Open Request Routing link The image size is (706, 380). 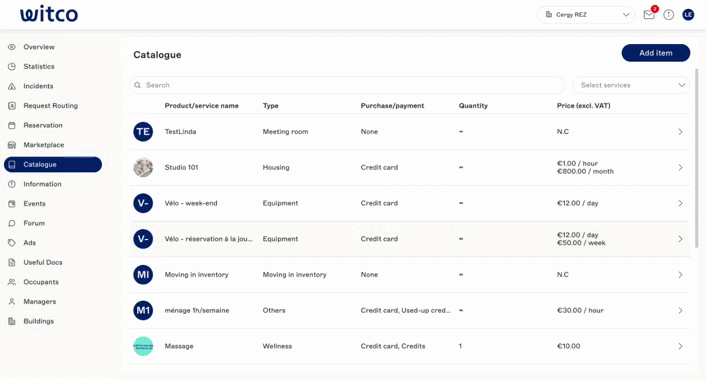(x=50, y=106)
